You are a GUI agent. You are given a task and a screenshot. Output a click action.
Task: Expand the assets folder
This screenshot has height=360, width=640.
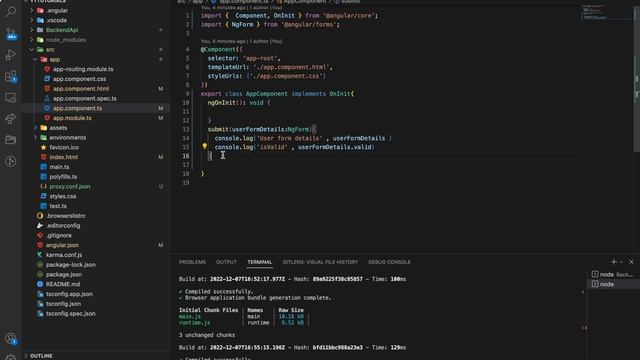36,128
